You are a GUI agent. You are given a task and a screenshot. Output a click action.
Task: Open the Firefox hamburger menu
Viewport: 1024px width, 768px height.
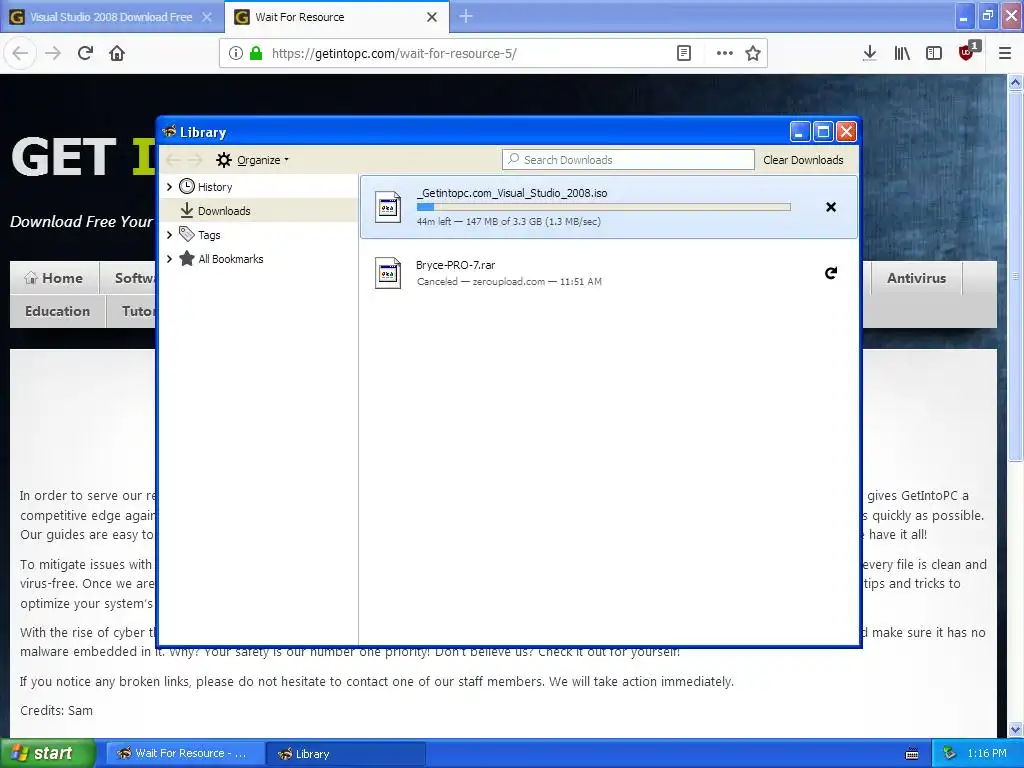1005,54
